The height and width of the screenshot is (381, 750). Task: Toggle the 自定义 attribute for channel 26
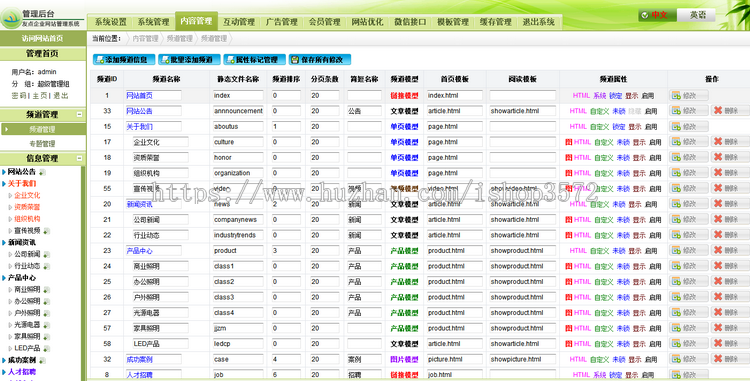pyautogui.click(x=604, y=297)
